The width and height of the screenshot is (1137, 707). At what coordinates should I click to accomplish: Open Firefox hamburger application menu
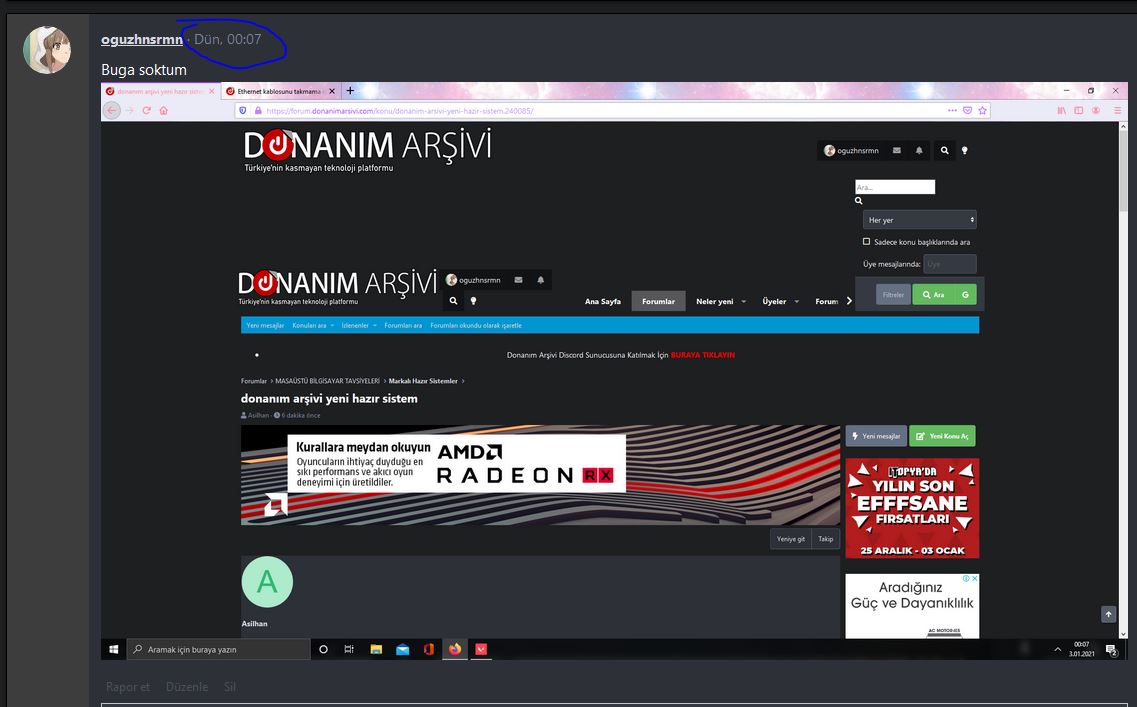click(x=1117, y=110)
